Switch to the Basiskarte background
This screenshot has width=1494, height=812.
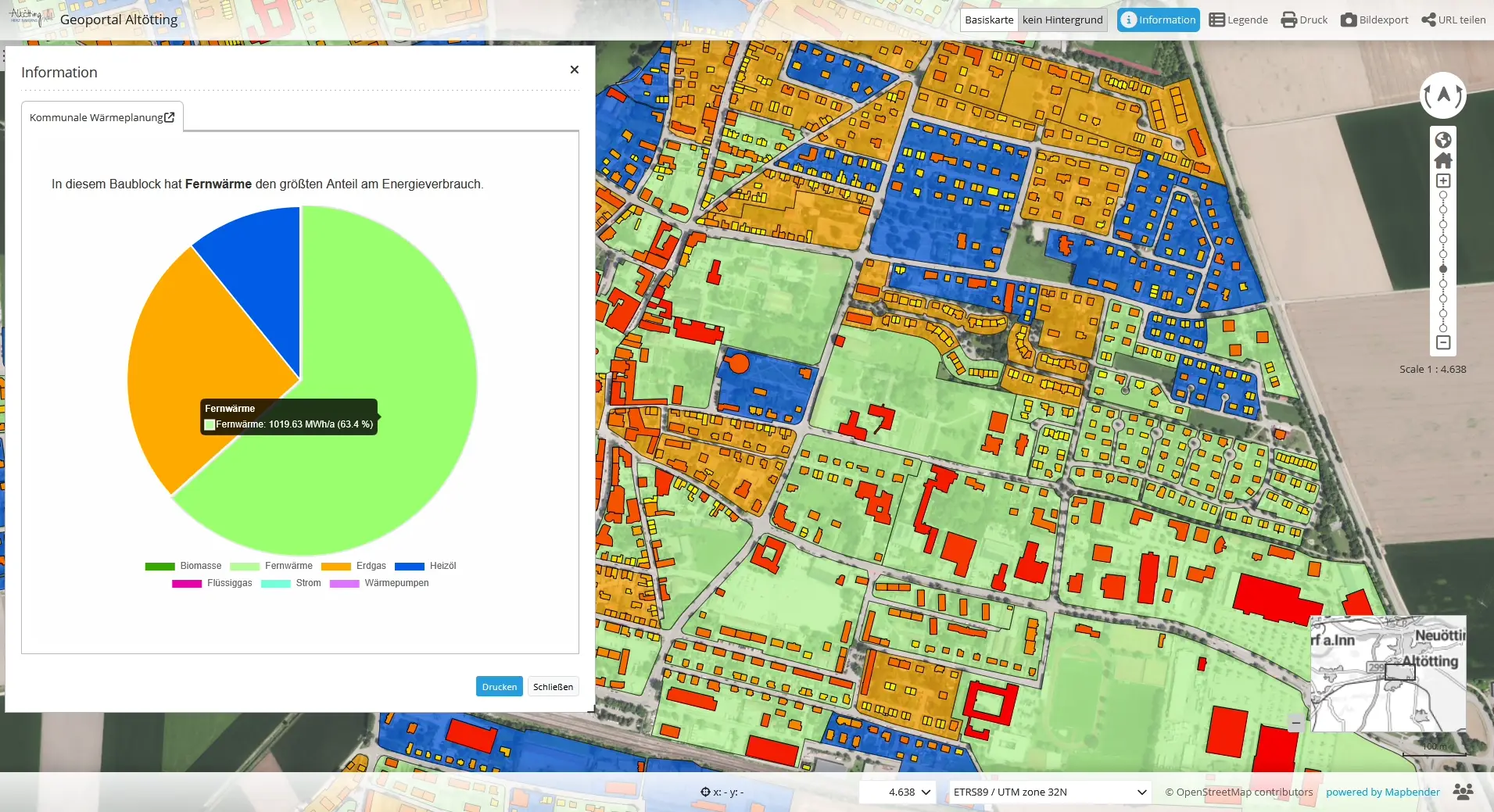[989, 20]
